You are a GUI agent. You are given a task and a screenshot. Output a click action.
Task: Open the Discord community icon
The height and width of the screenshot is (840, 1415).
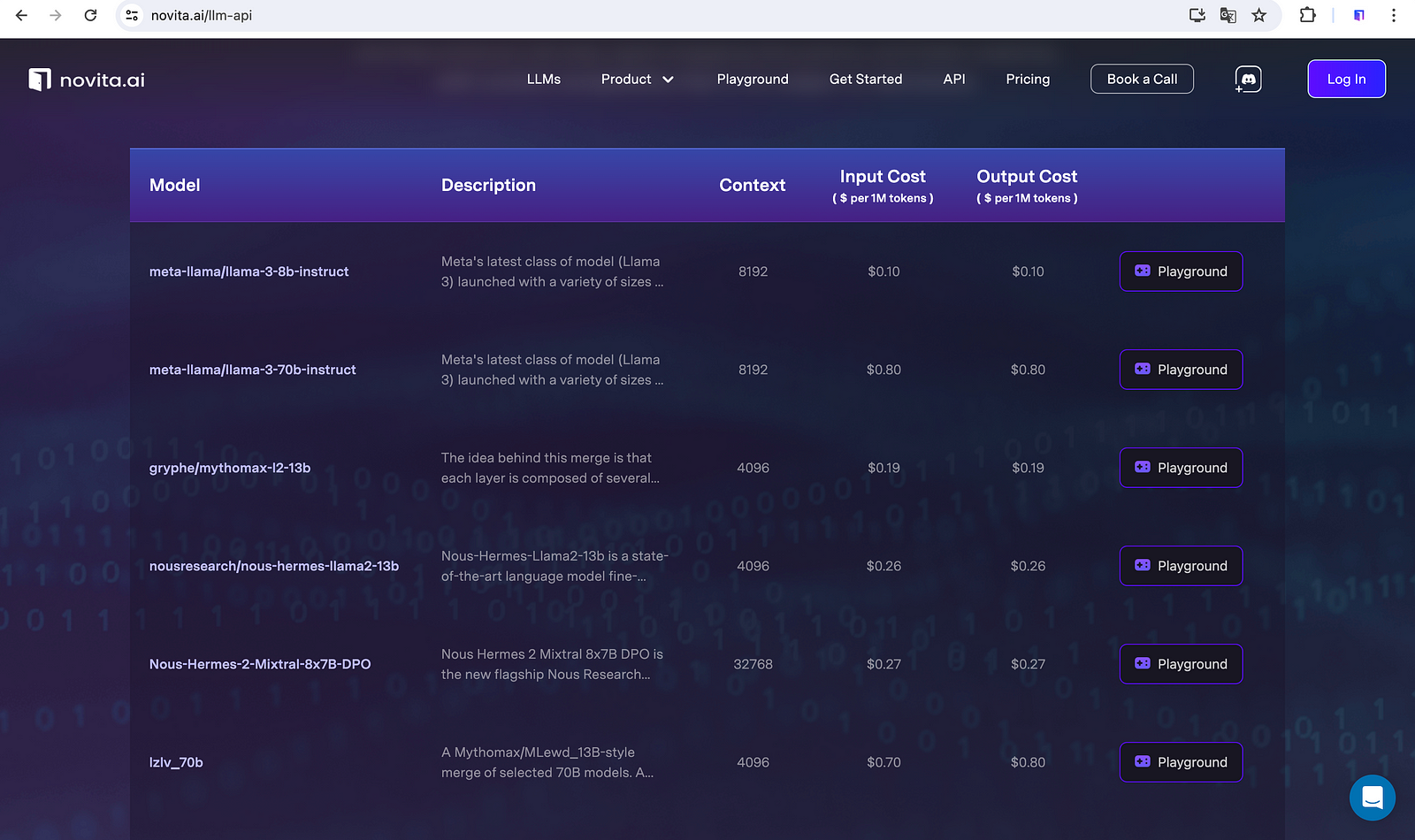coord(1248,80)
